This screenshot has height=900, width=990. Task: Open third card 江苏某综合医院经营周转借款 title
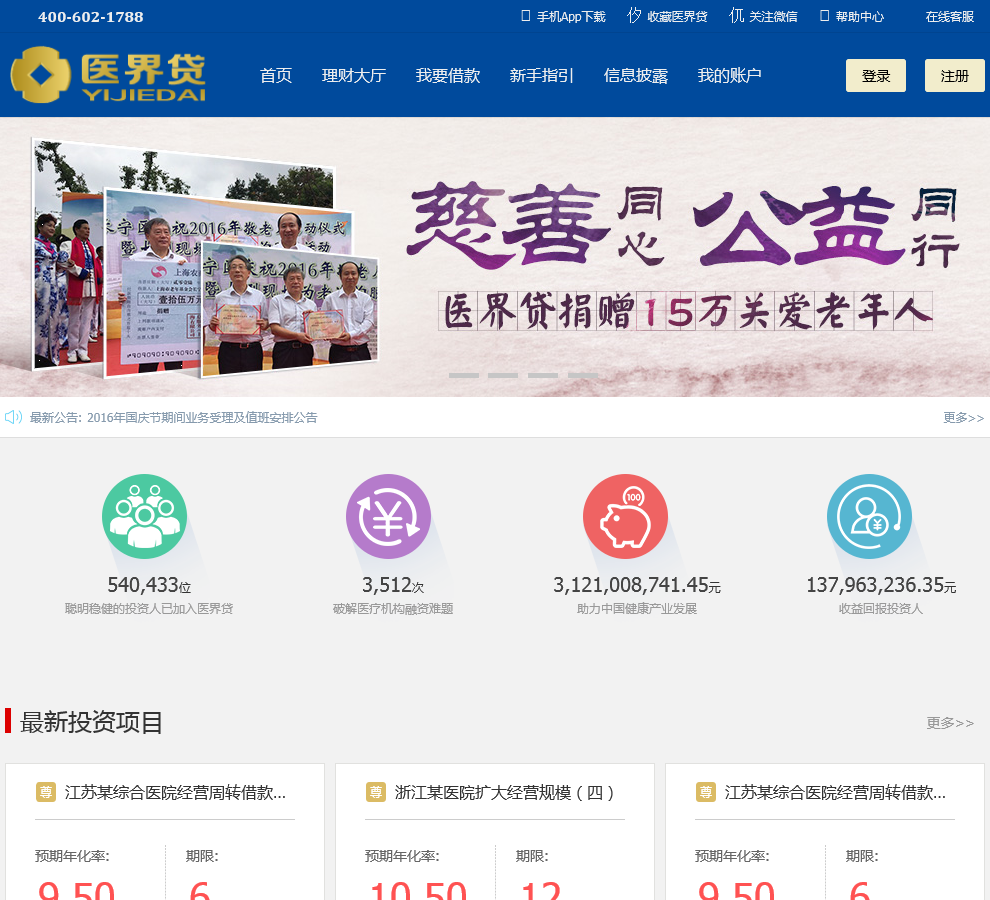coord(835,792)
